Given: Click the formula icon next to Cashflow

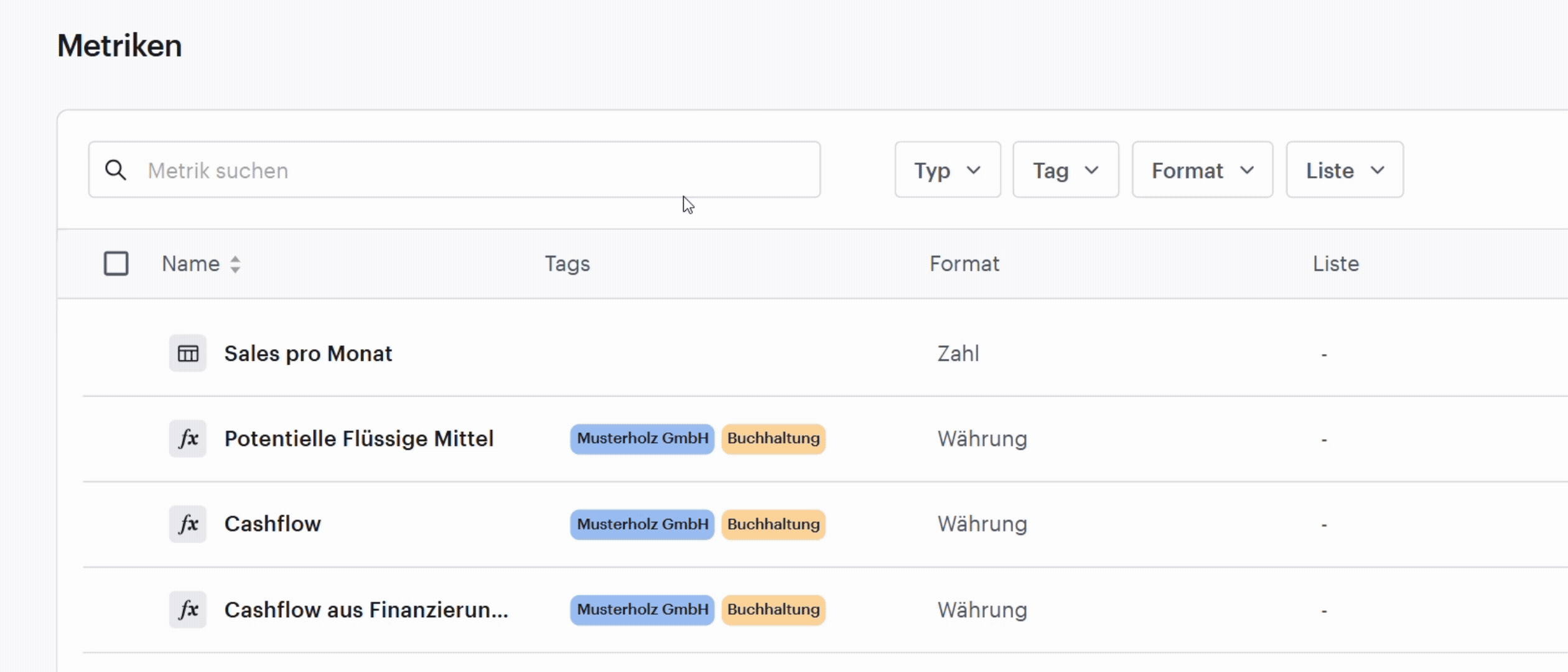Looking at the screenshot, I should click(188, 524).
